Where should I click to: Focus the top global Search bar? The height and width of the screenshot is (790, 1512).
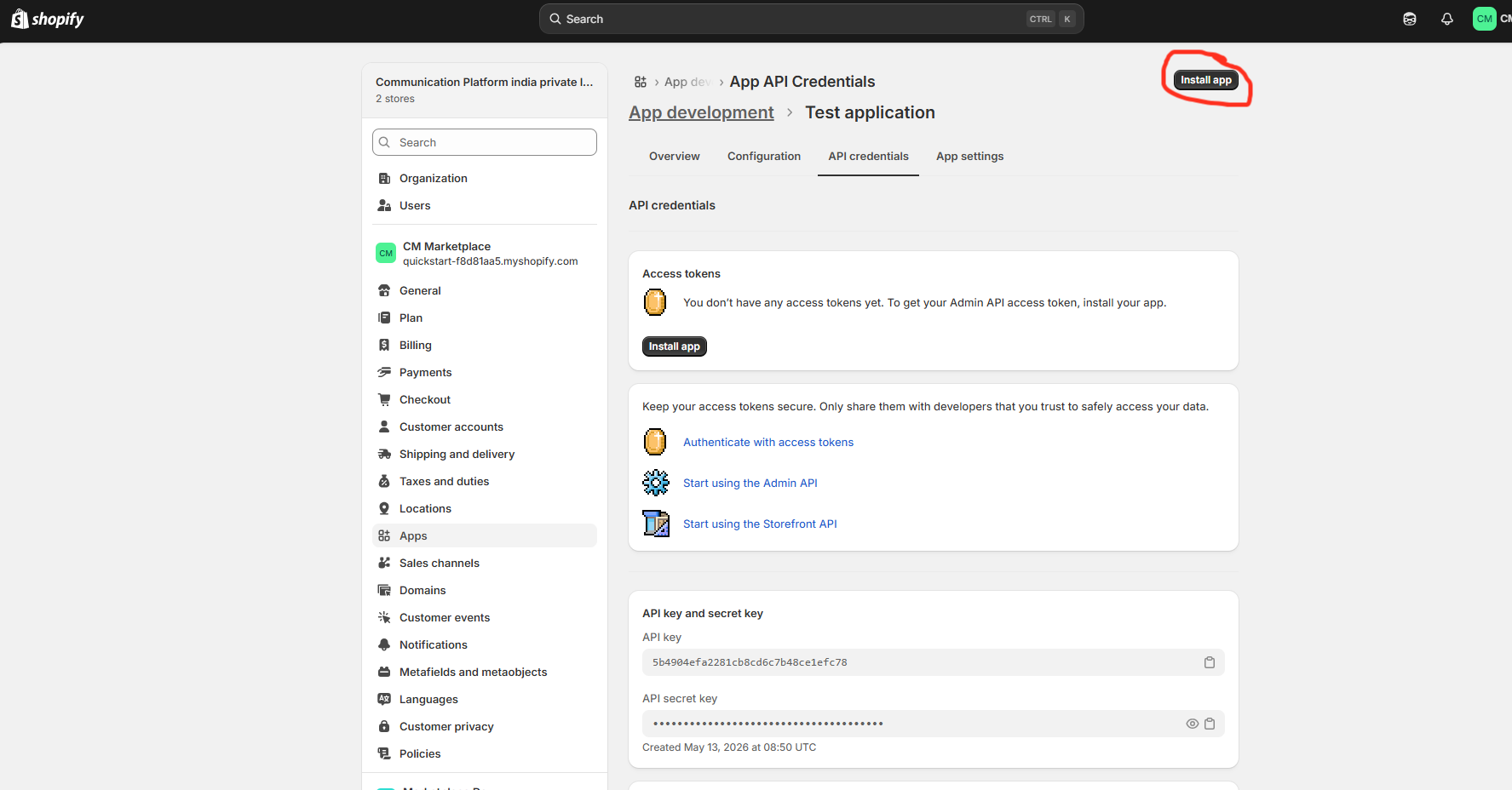pos(812,19)
